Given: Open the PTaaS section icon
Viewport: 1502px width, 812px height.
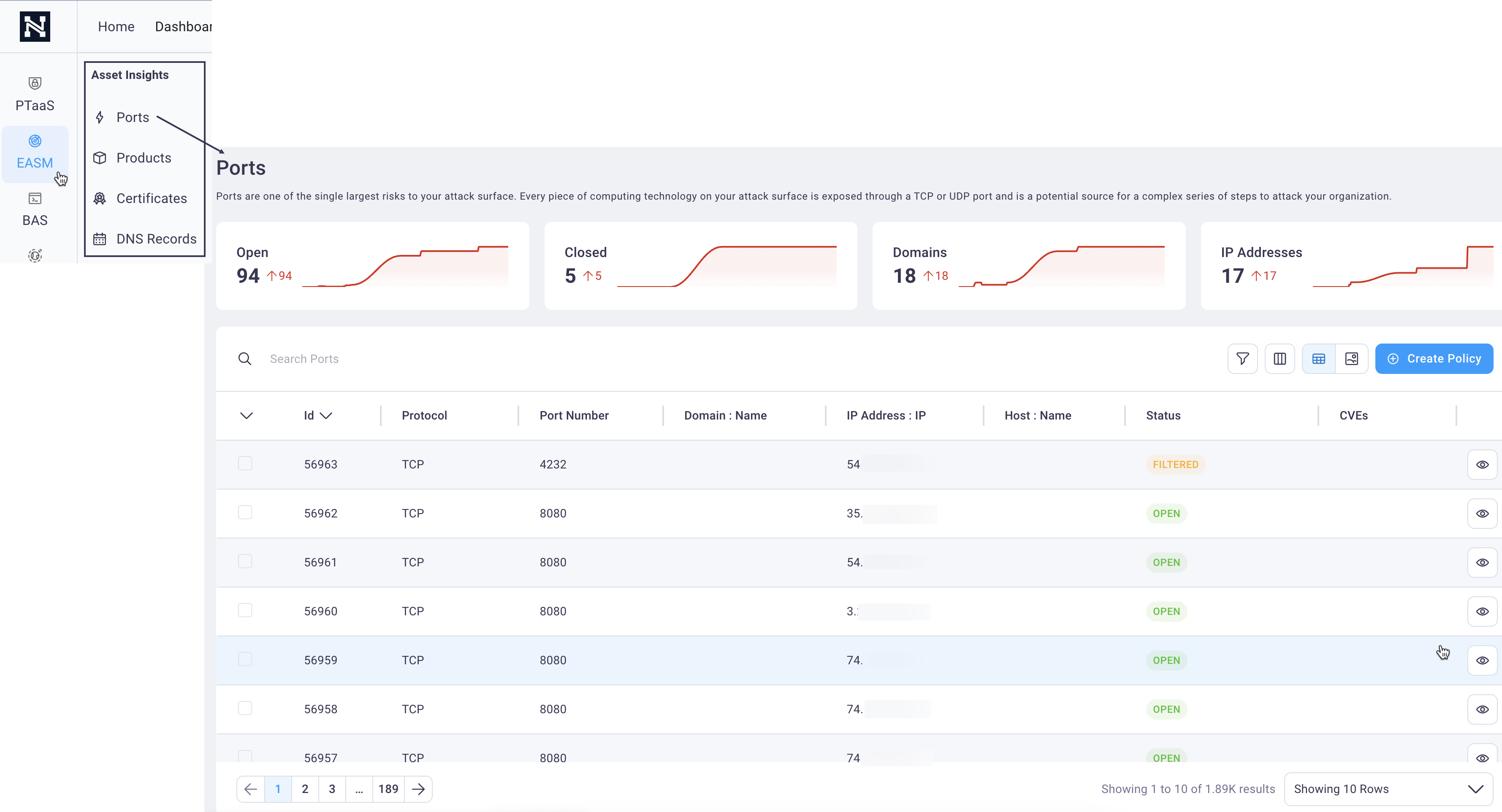Looking at the screenshot, I should tap(35, 84).
